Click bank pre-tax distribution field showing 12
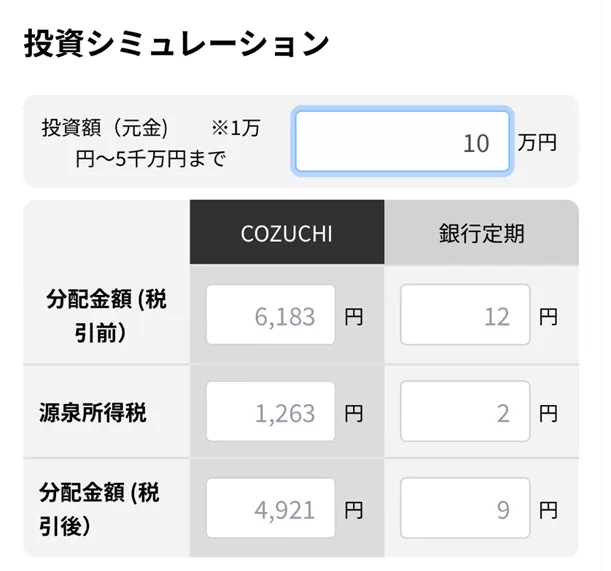The height and width of the screenshot is (571, 611). 465,316
